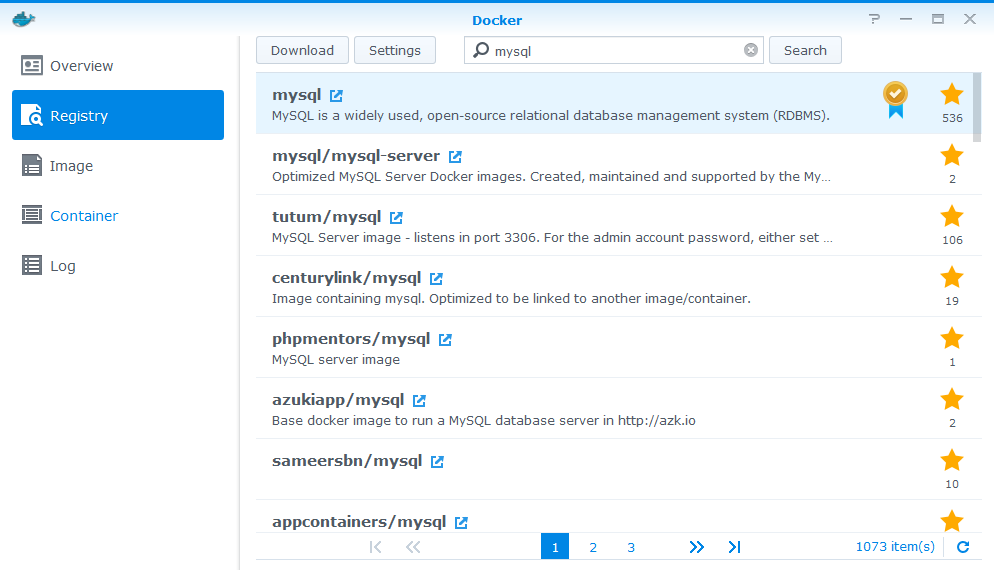
Task: Clear the search field with the X icon
Action: [751, 50]
